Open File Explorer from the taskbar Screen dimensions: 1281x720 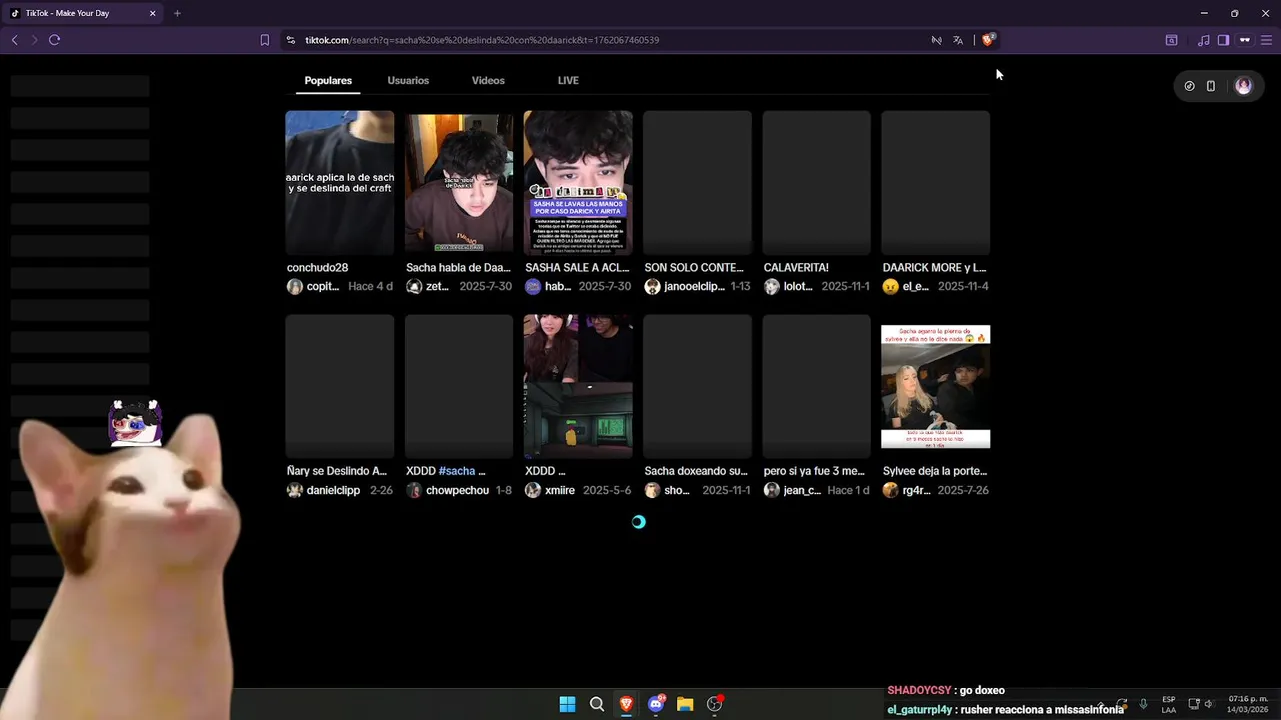[685, 704]
